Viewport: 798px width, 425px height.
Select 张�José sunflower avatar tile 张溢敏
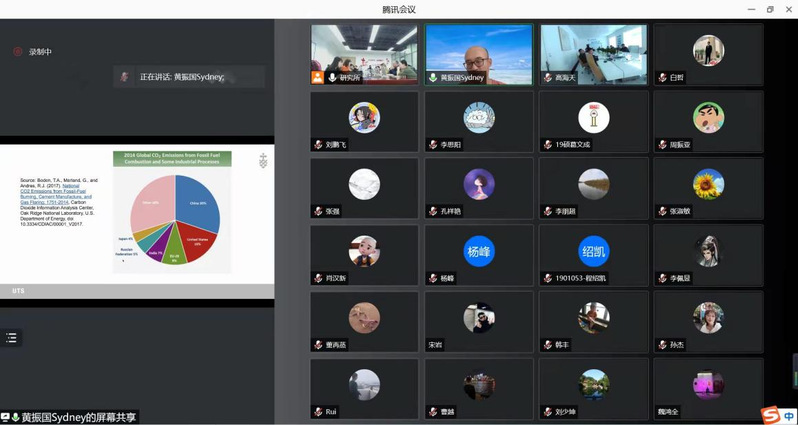708,189
